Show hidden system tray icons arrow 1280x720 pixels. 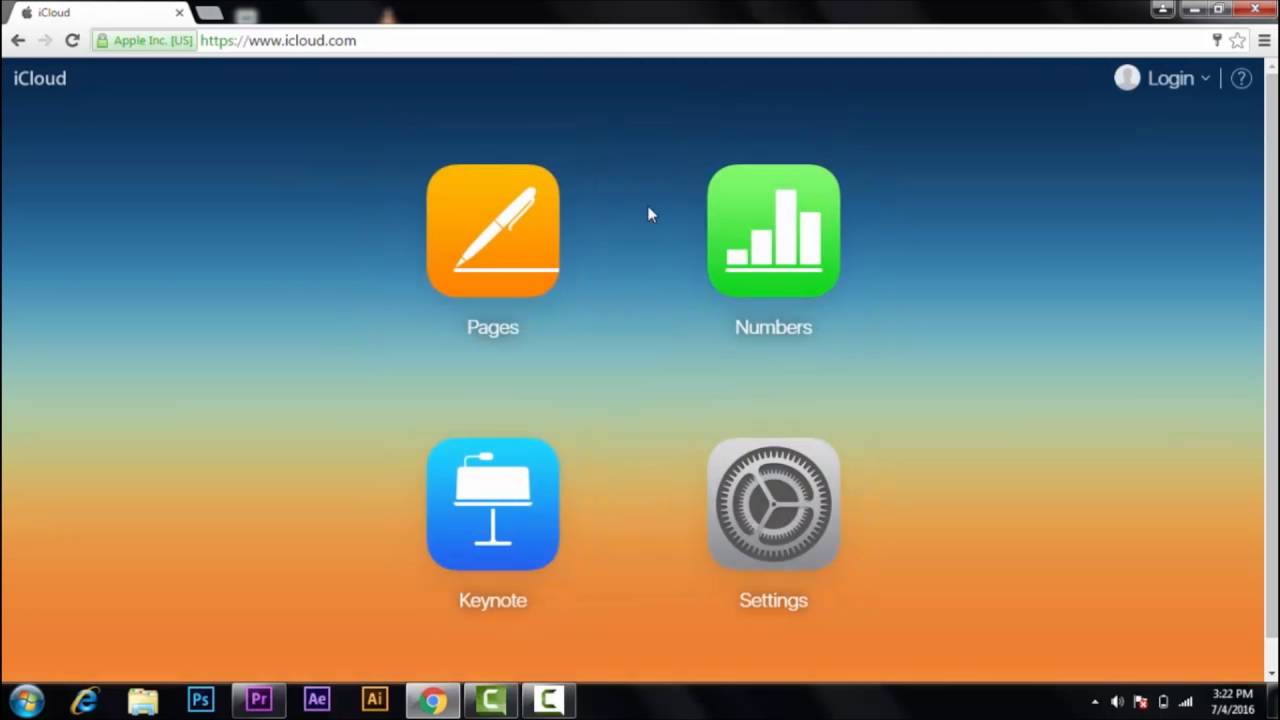(1095, 702)
